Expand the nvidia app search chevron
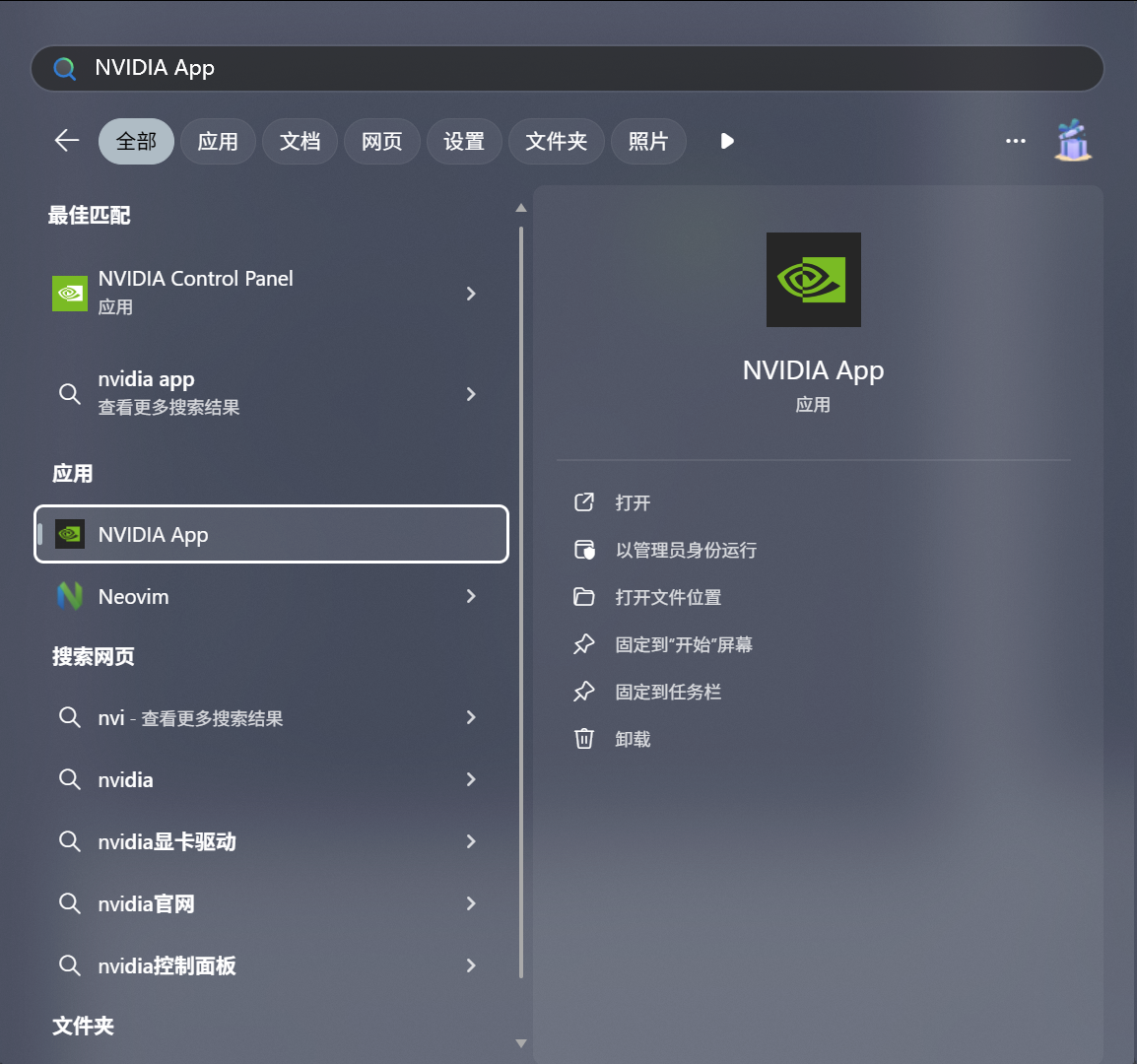 coord(471,394)
